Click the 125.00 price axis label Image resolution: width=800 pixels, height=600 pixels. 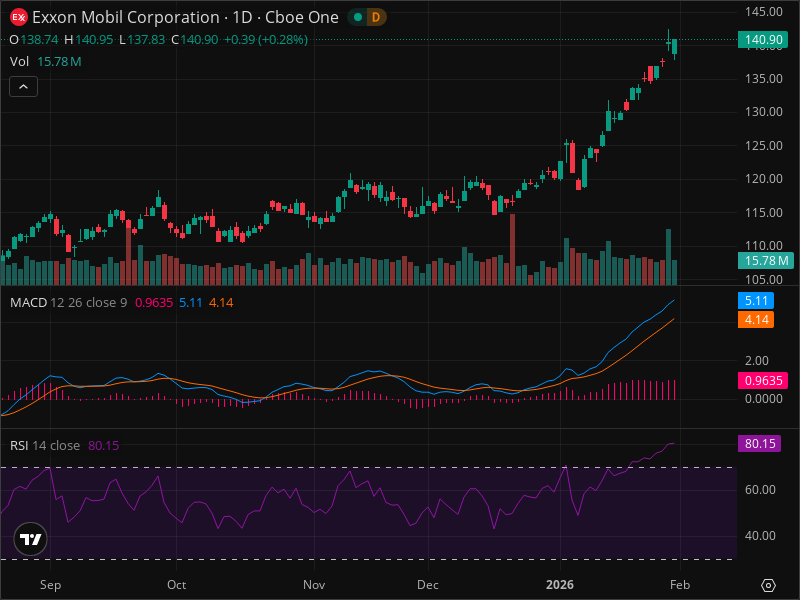(x=763, y=145)
